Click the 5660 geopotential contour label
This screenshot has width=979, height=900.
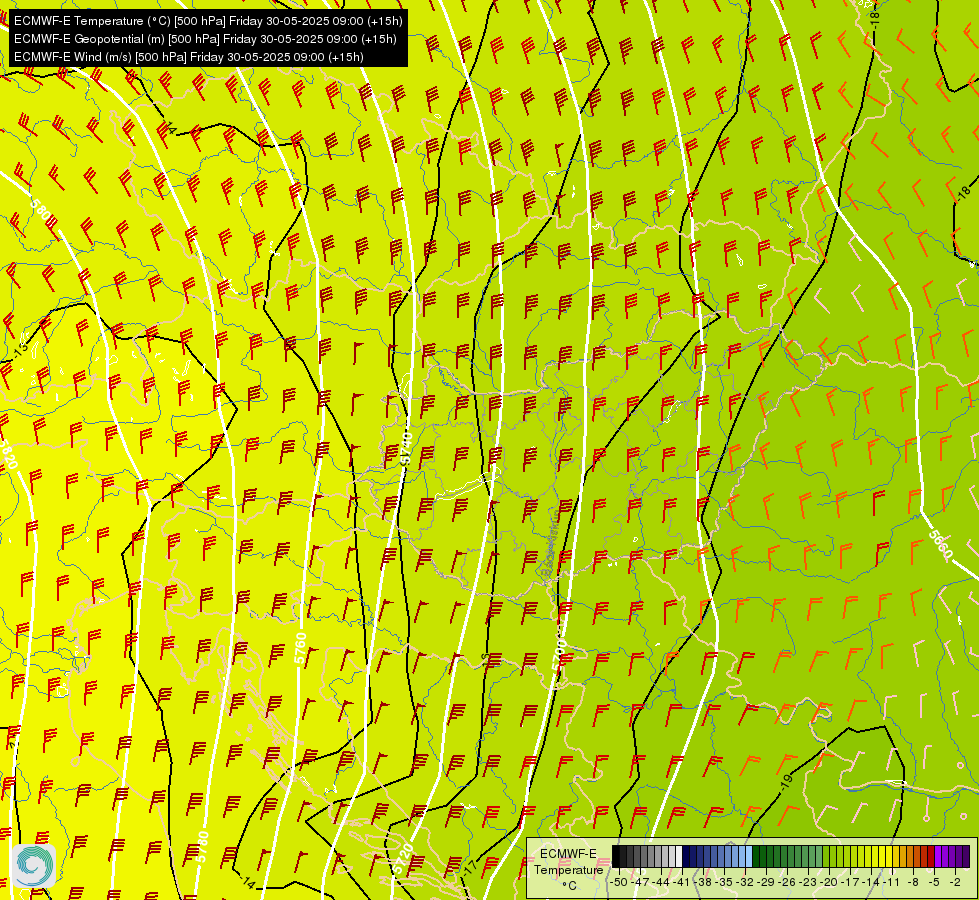click(x=940, y=545)
